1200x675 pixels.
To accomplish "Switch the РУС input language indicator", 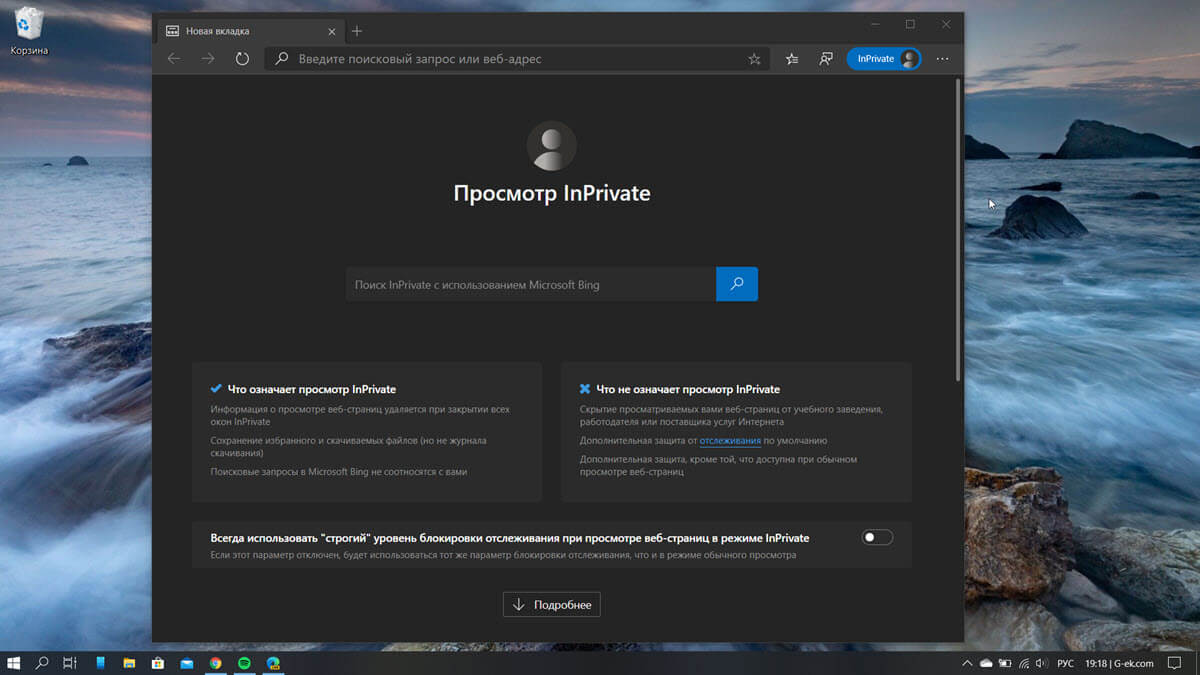I will tap(1066, 663).
